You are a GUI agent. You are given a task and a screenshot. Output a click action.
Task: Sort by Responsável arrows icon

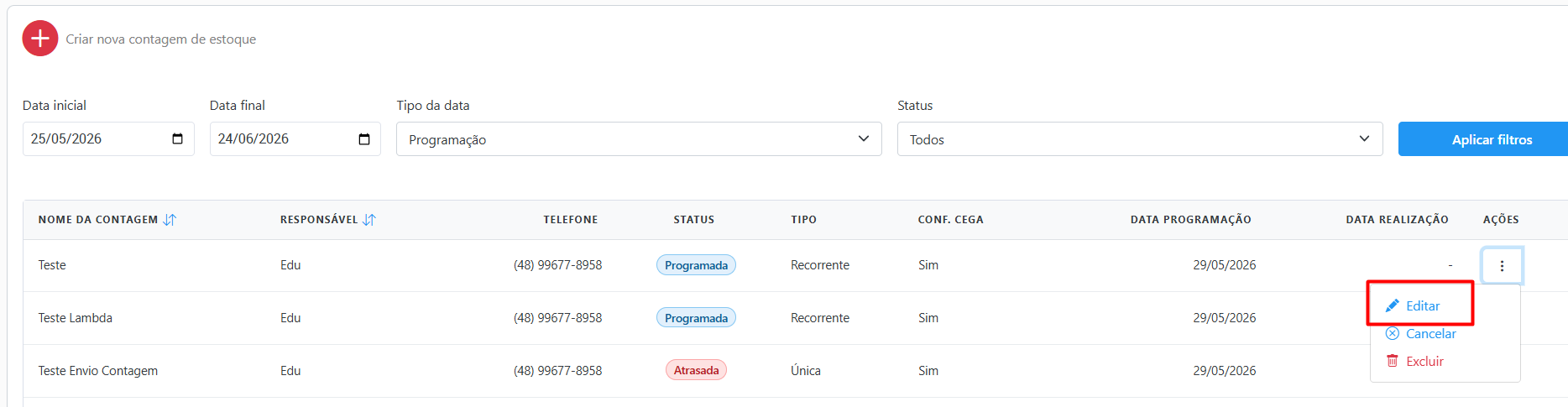click(x=369, y=220)
